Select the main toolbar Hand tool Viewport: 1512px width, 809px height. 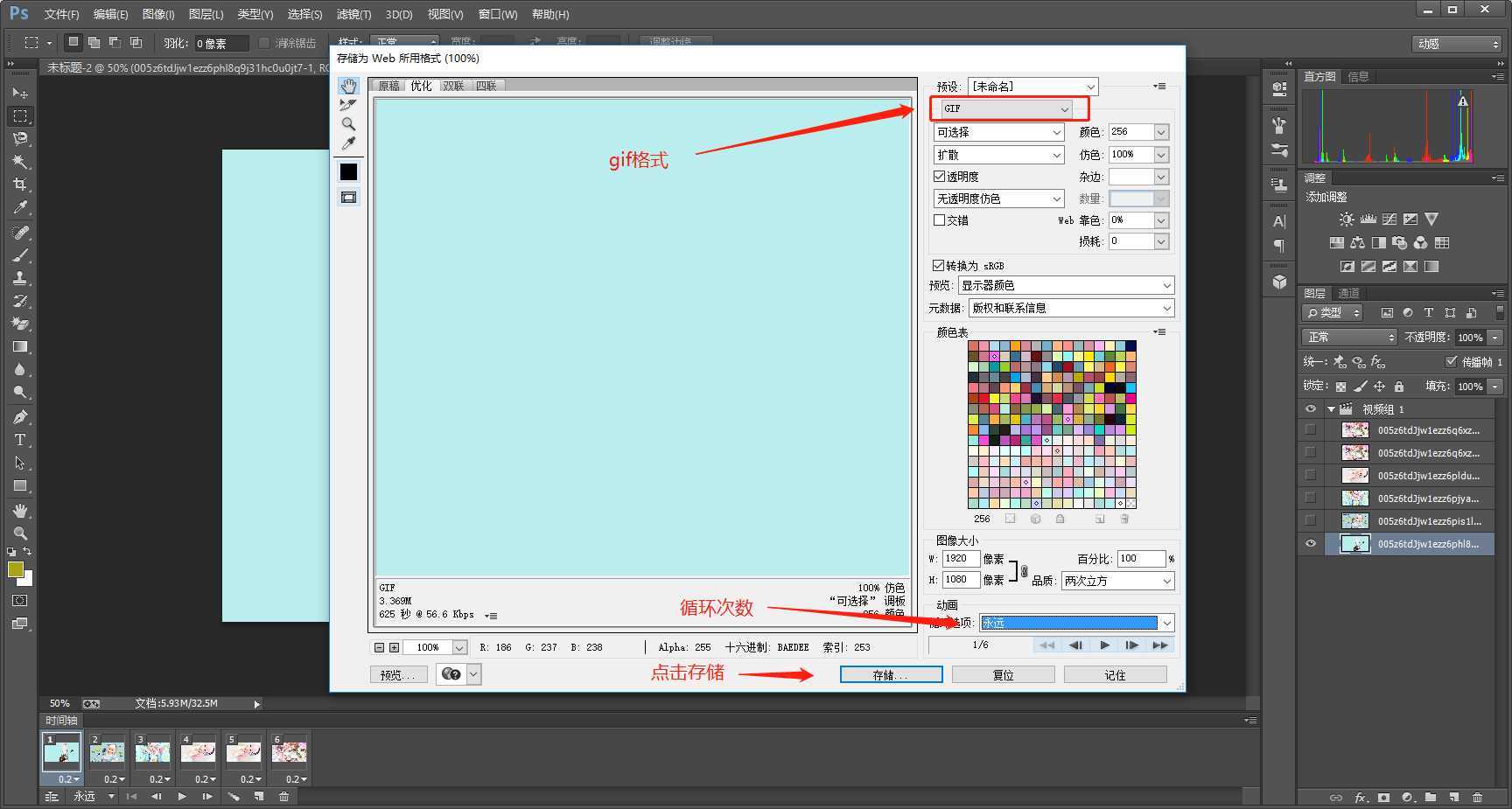coord(20,511)
